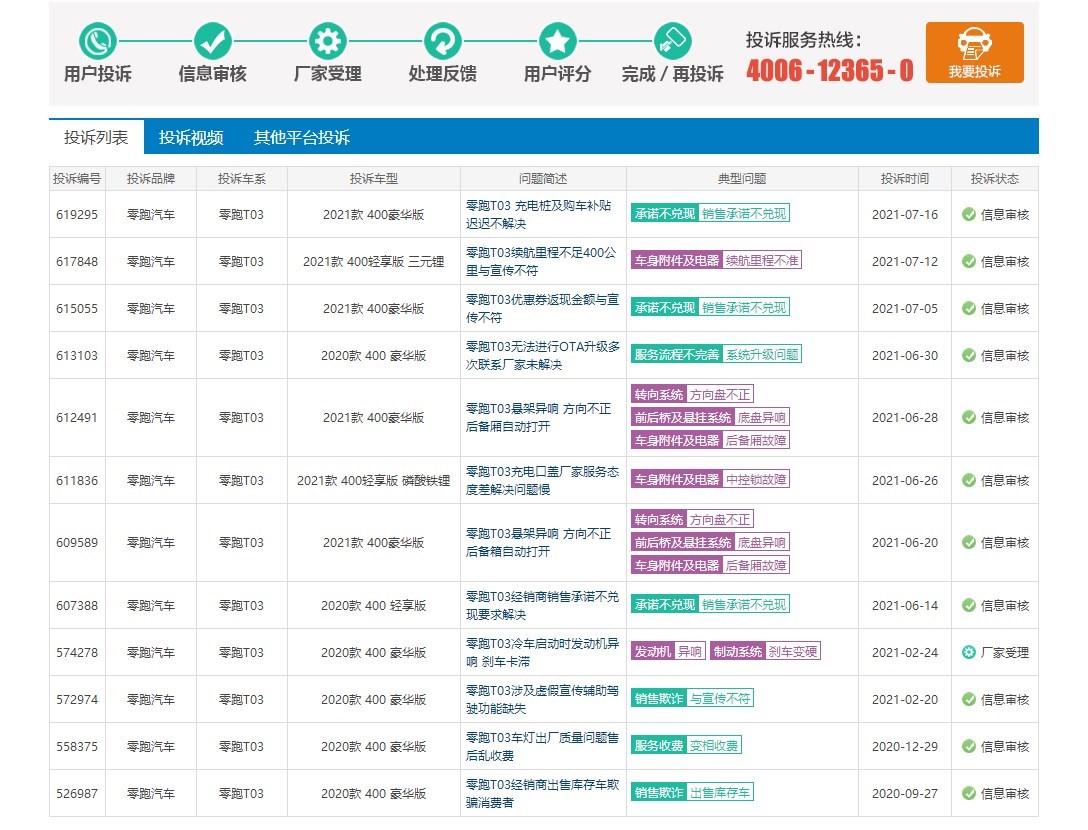Click 刹车变硬 tag in row 574278
The width and height of the screenshot is (1088, 830).
[792, 651]
